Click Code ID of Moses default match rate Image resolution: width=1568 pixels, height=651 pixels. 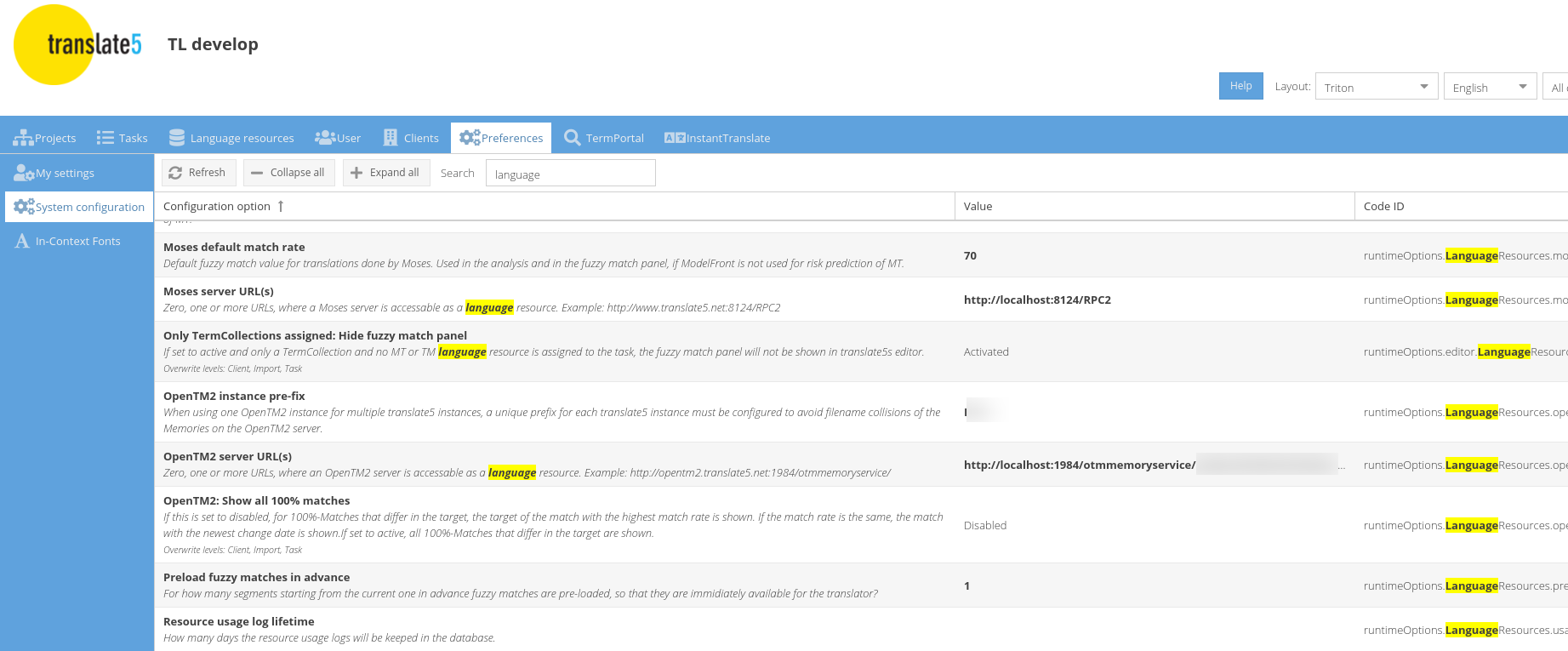point(1465,255)
